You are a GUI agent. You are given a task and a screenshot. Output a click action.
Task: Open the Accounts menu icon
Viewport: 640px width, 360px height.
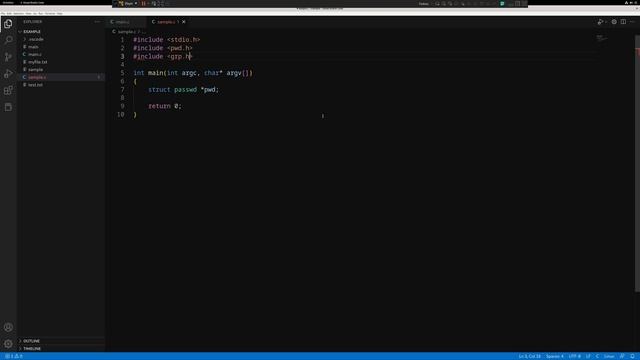pyautogui.click(x=8, y=327)
